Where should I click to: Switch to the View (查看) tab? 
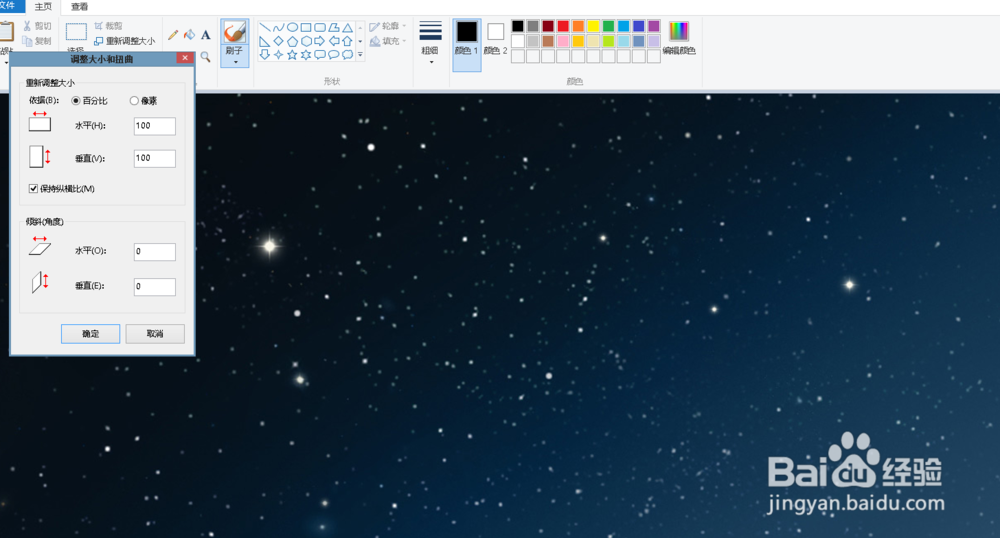[80, 6]
